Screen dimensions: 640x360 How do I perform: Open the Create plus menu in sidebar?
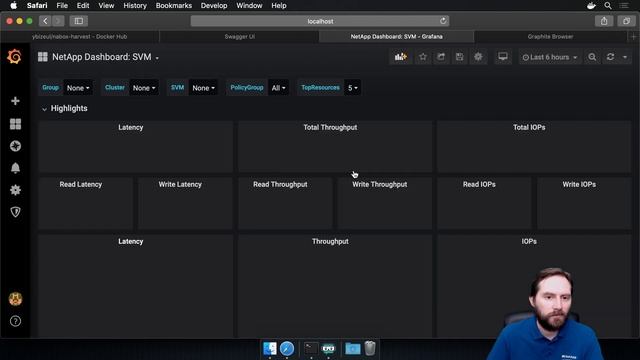(15, 101)
